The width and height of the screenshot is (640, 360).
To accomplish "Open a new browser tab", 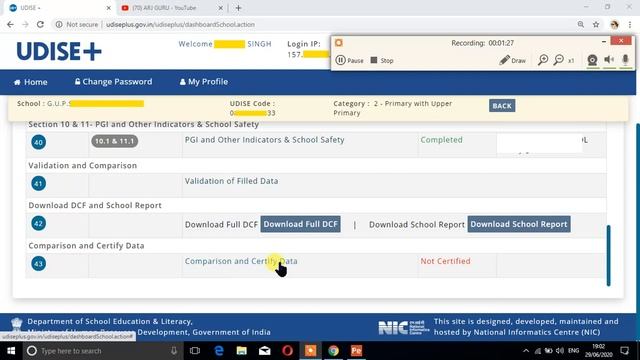I will click(238, 8).
